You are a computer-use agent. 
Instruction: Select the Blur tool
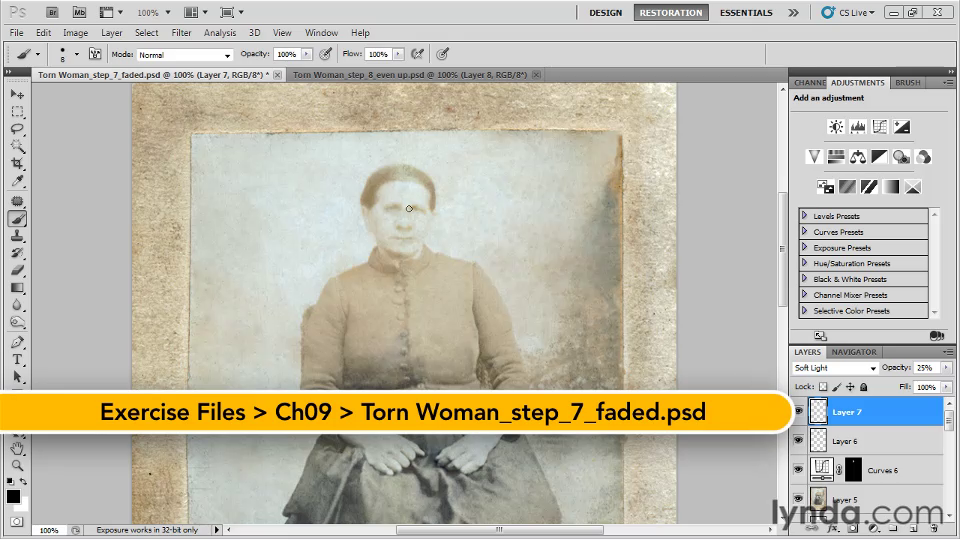click(x=17, y=305)
